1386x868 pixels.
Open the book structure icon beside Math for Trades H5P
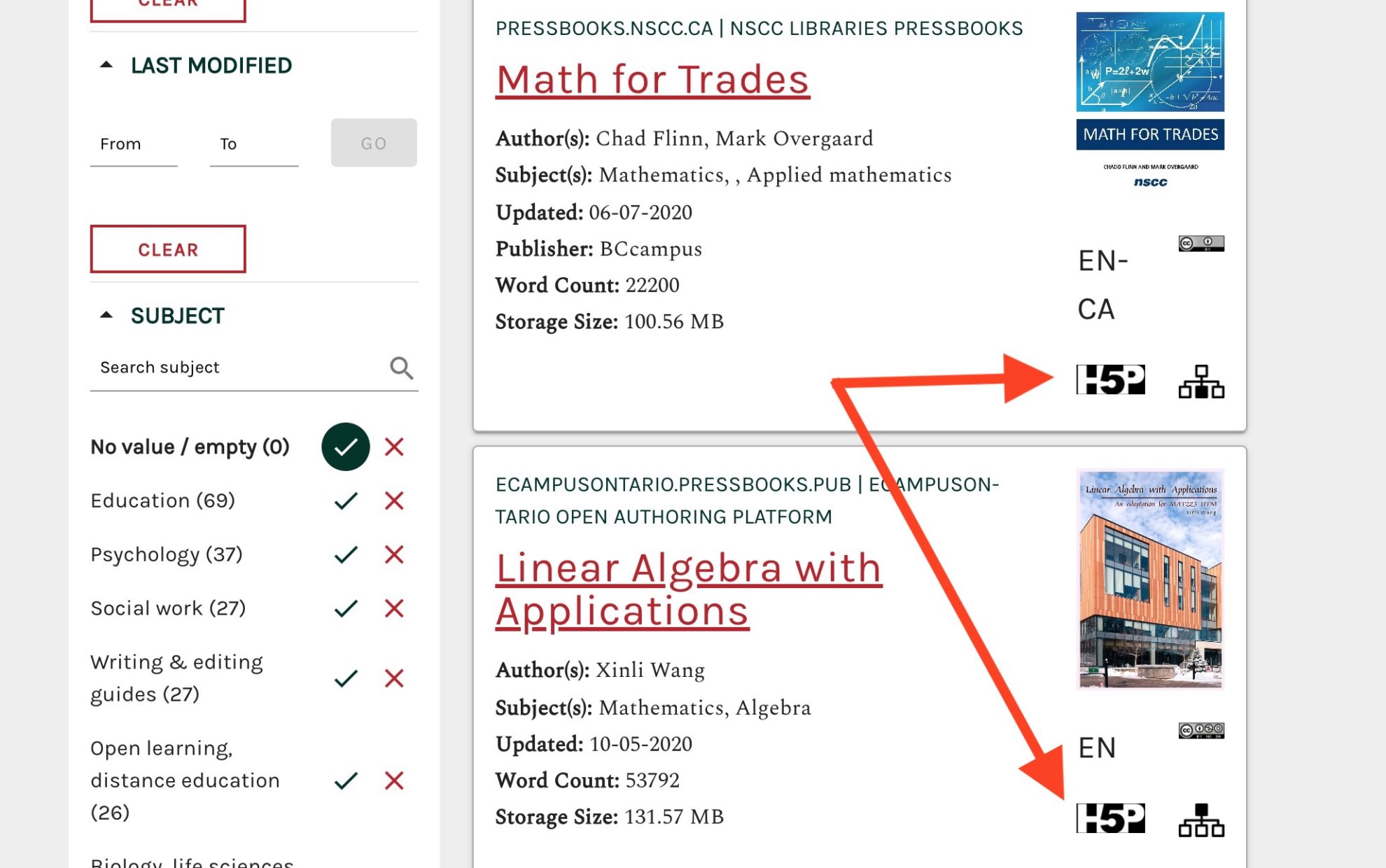tap(1200, 381)
